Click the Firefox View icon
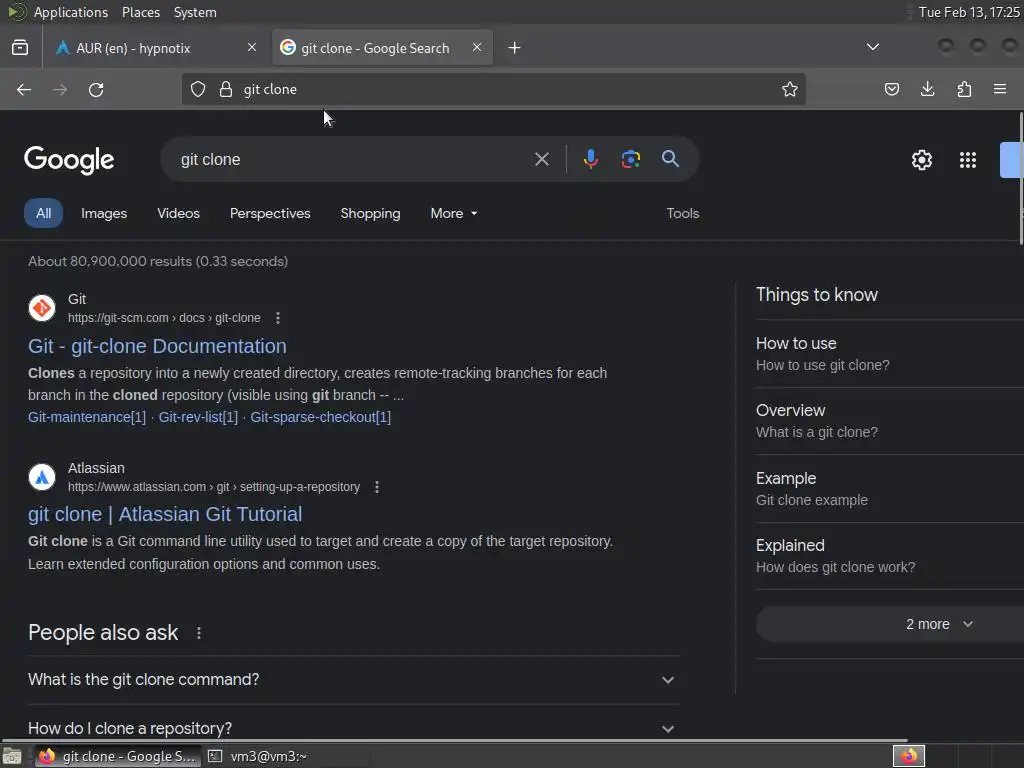 tap(20, 48)
